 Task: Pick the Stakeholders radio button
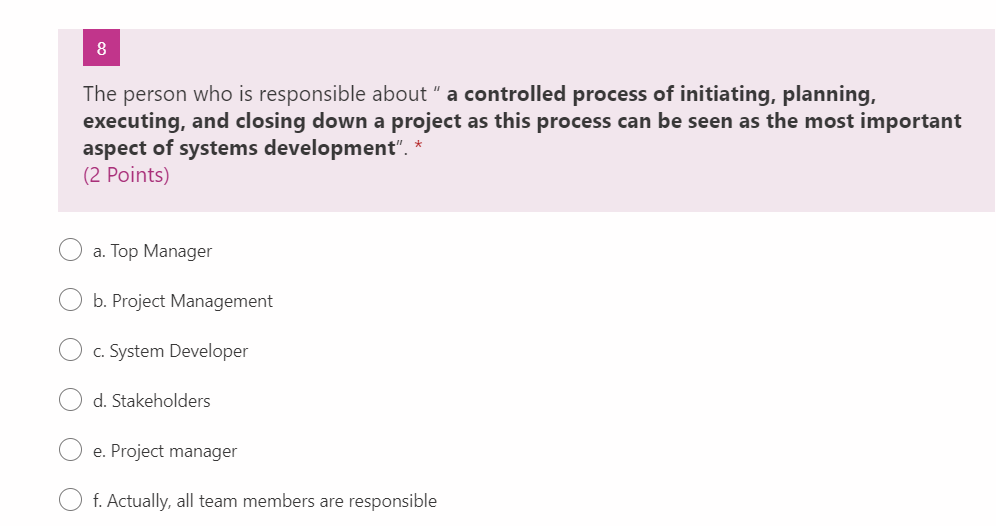[70, 400]
